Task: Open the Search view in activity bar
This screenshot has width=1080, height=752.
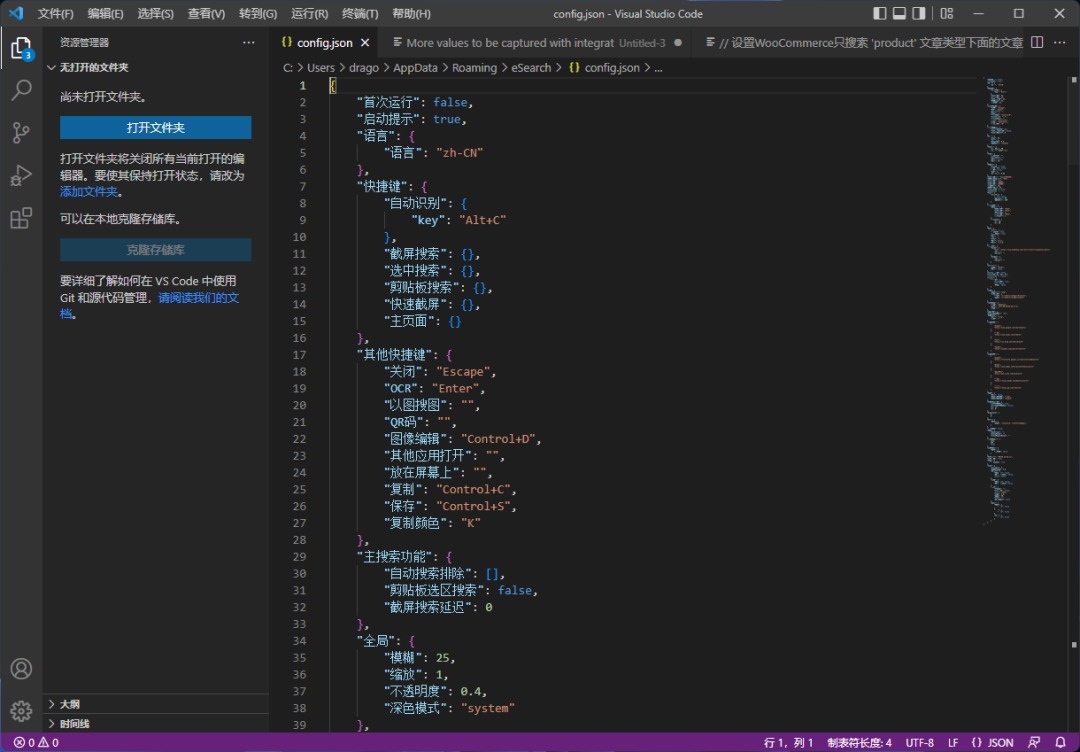Action: coord(21,90)
